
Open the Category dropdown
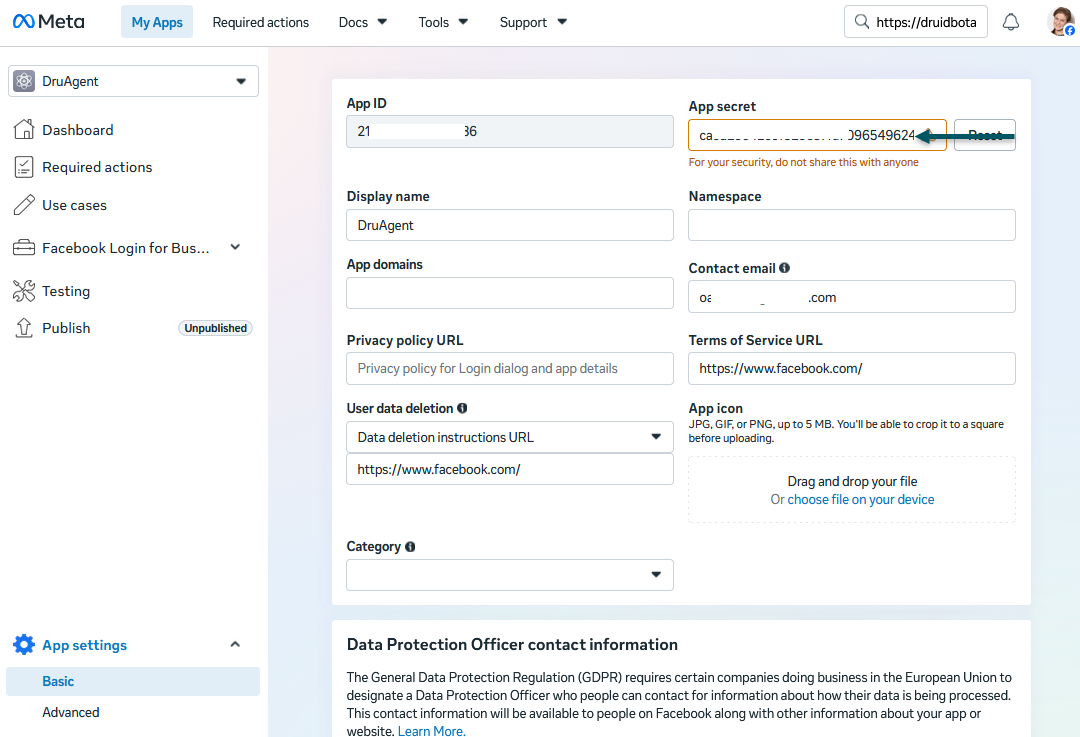click(x=510, y=574)
